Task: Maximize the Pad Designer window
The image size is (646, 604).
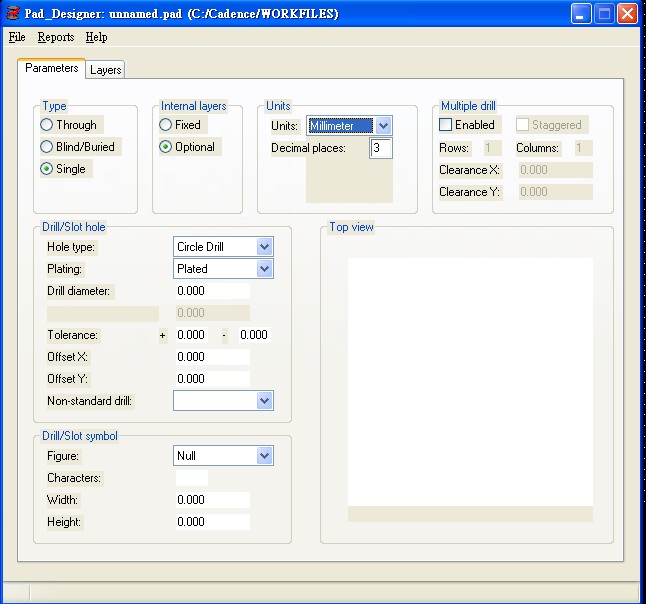Action: [x=604, y=14]
